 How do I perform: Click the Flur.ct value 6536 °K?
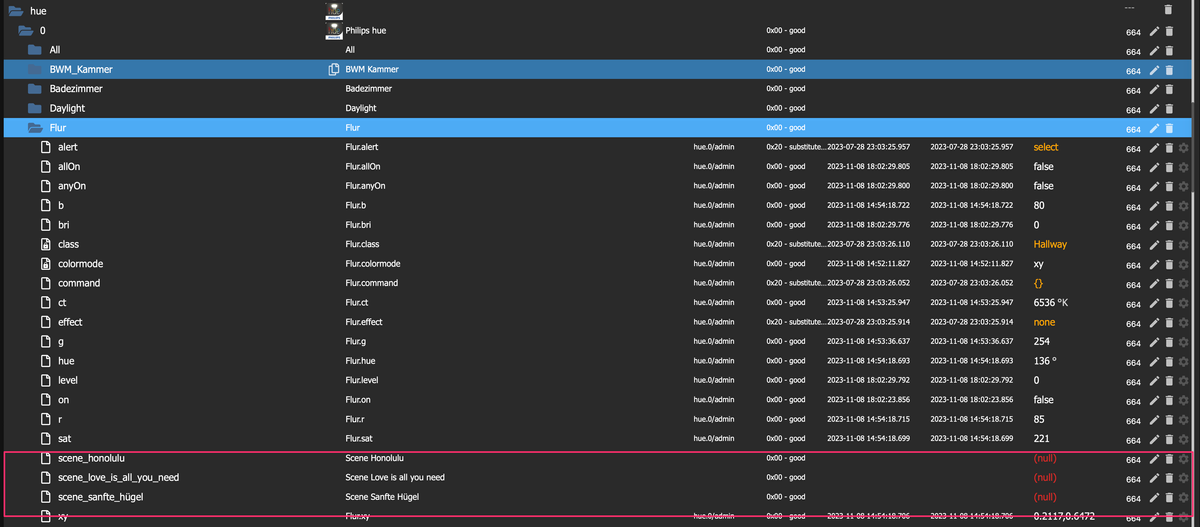point(1052,303)
